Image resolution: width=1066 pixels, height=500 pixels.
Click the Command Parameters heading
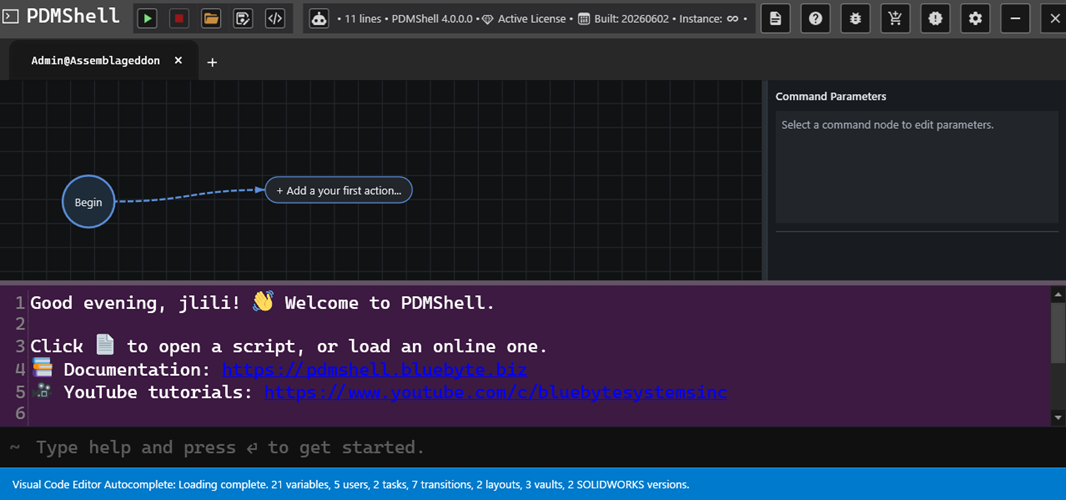(x=831, y=97)
